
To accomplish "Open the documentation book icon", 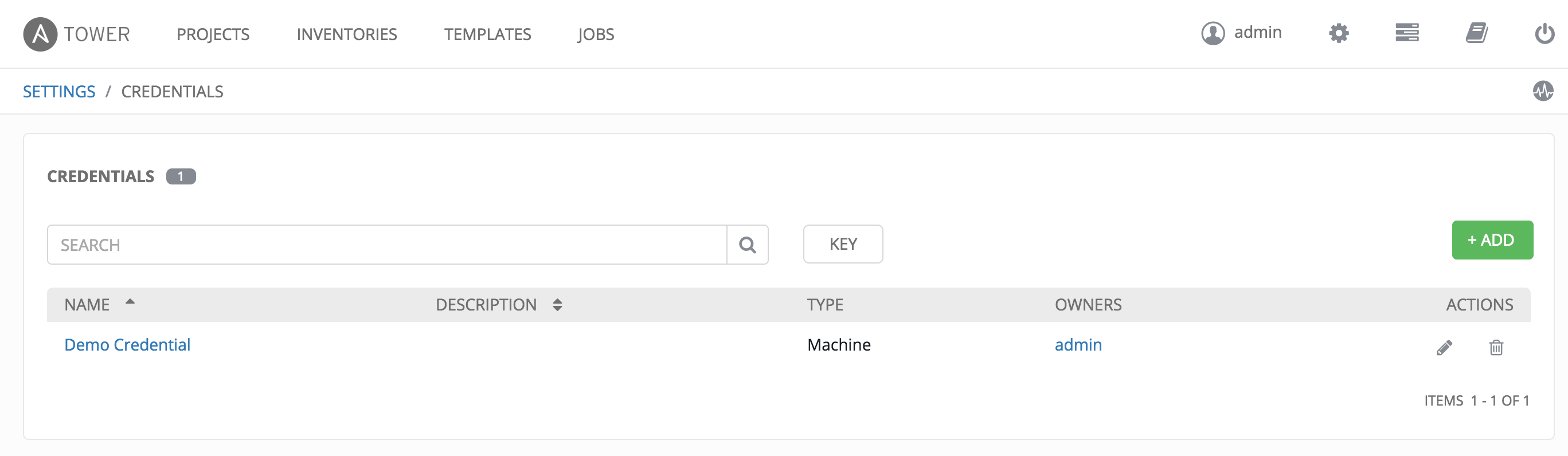I will tap(1476, 33).
